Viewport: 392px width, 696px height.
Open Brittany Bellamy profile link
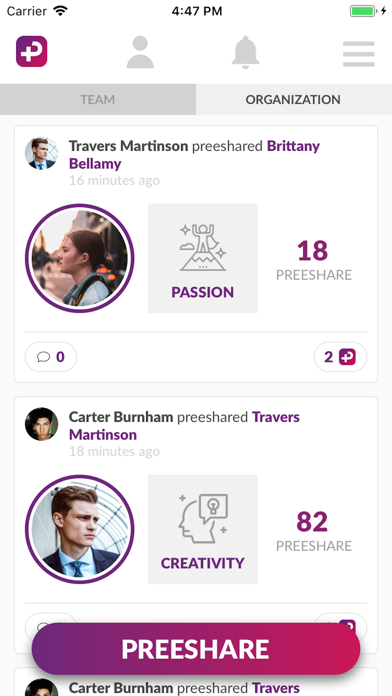(x=194, y=154)
